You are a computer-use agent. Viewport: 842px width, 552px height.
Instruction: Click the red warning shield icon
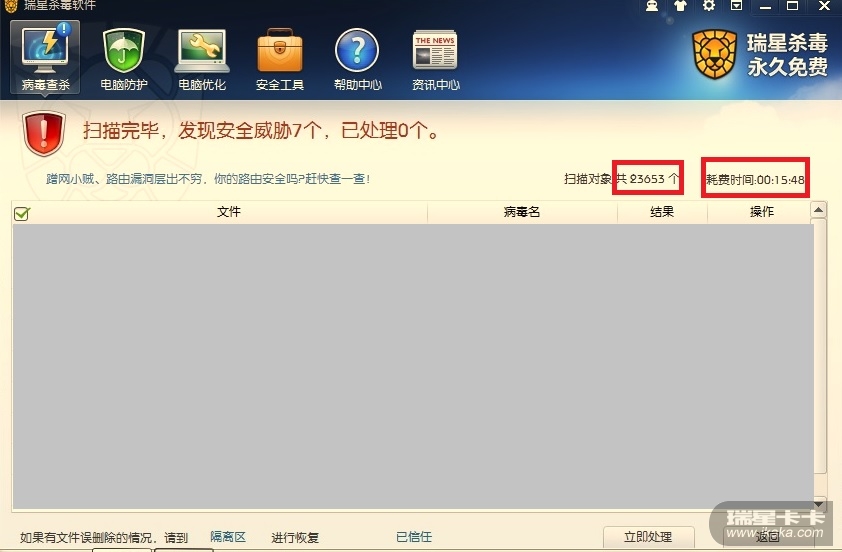click(x=44, y=134)
